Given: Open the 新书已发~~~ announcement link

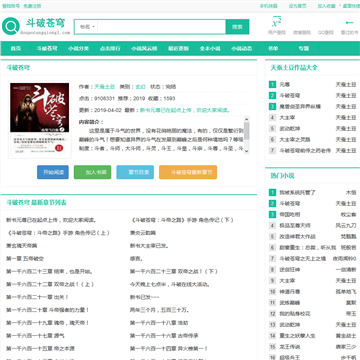Looking at the screenshot, I should [145, 297].
